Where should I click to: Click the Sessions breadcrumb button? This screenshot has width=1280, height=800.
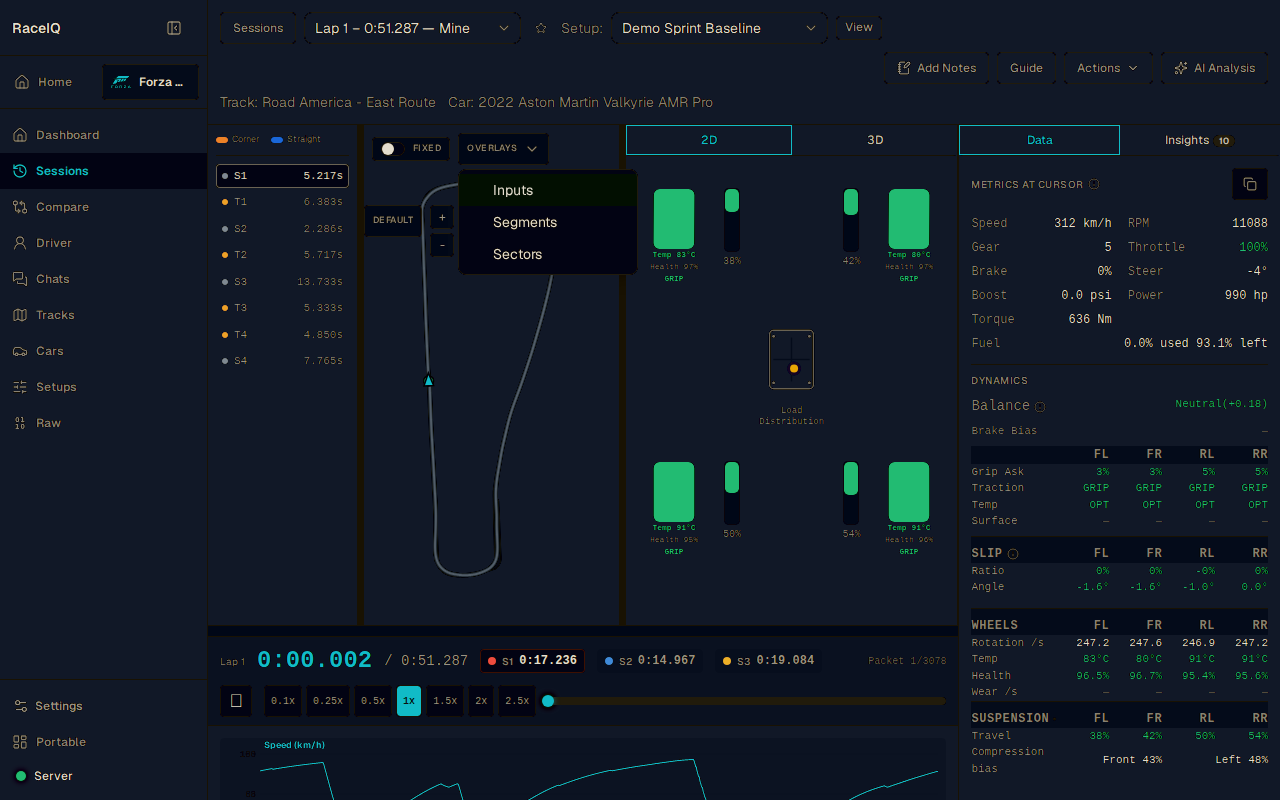[258, 28]
